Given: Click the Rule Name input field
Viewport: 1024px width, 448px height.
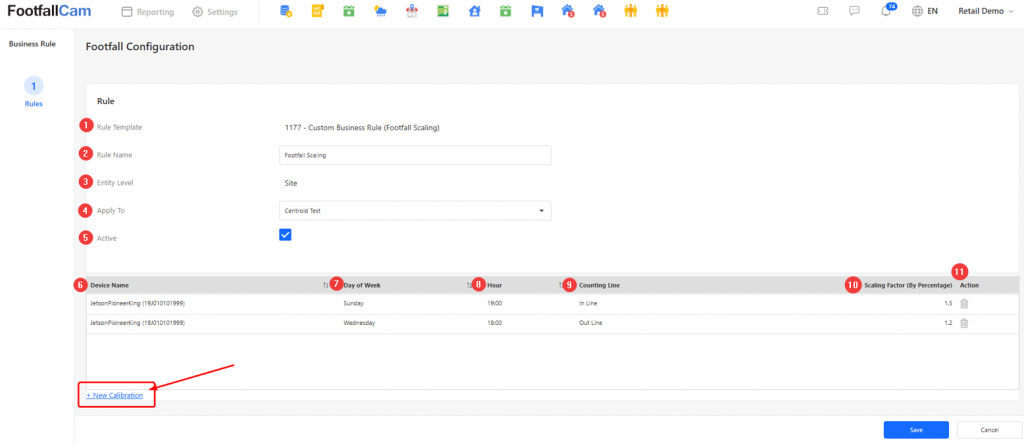Looking at the screenshot, I should (x=415, y=155).
